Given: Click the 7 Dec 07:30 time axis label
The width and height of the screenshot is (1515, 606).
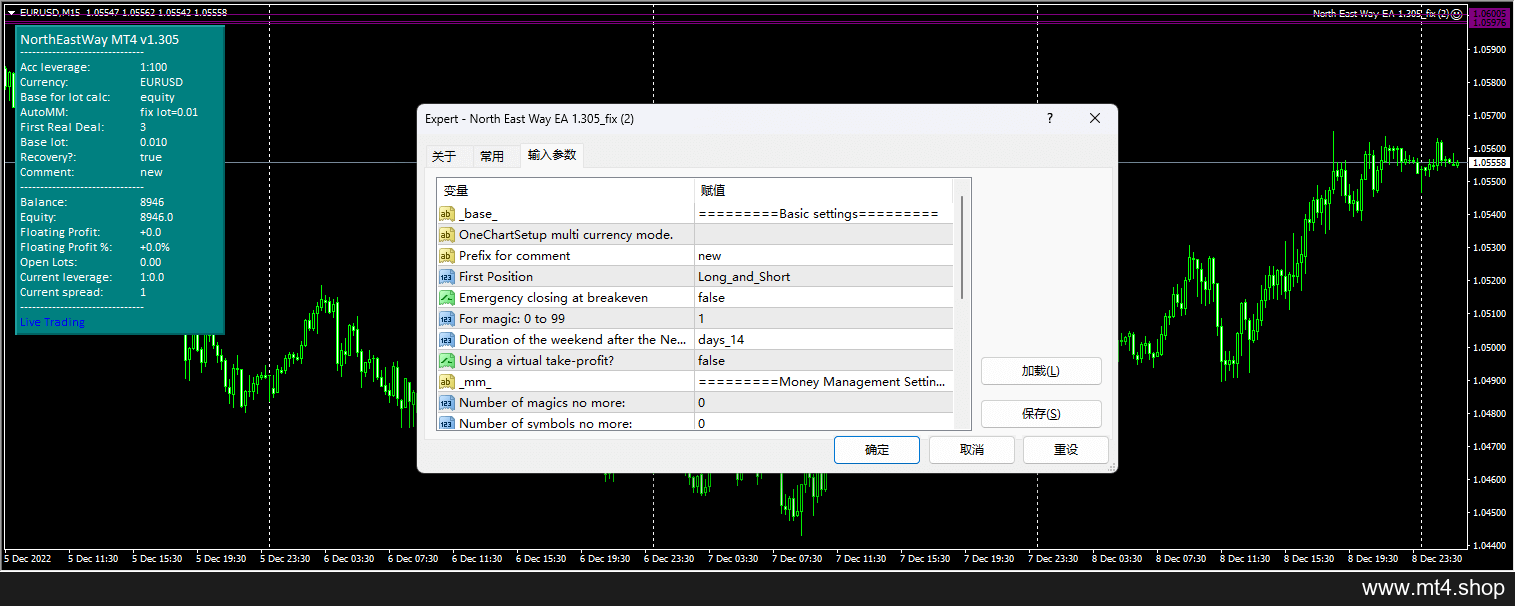Looking at the screenshot, I should tap(797, 559).
